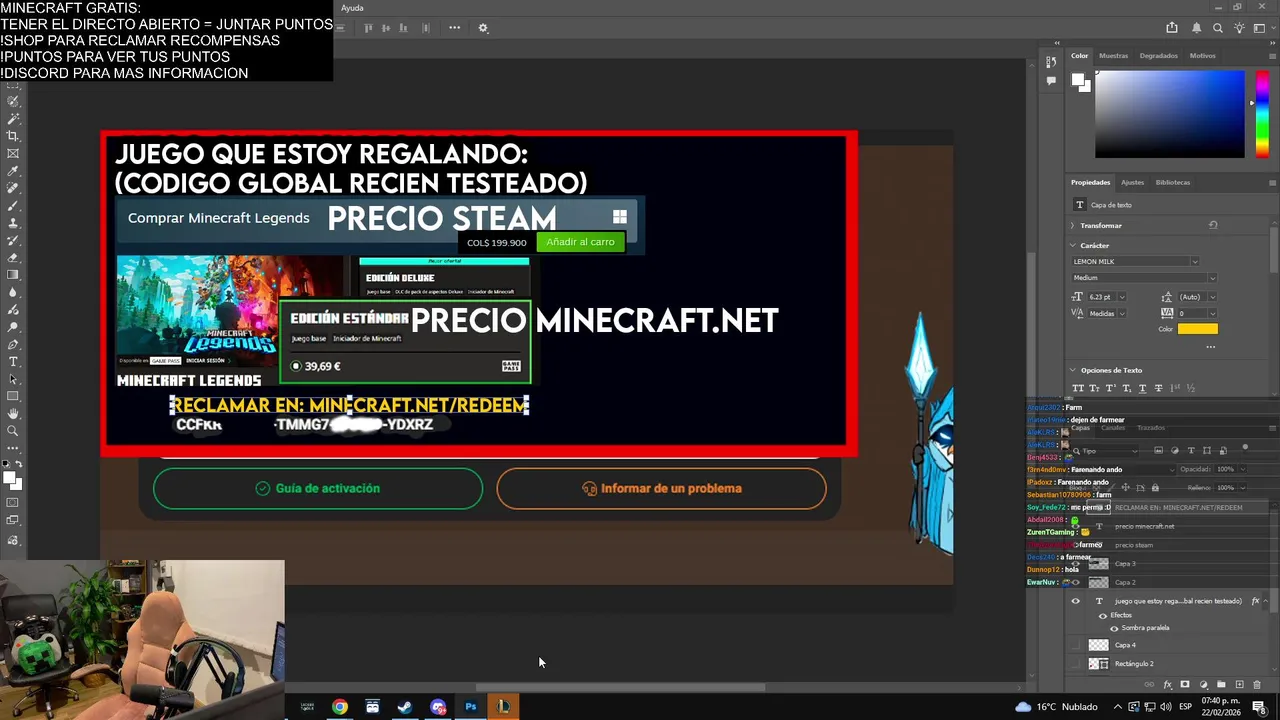The height and width of the screenshot is (720, 1280).
Task: Select the Blur tool
Action: point(13,292)
